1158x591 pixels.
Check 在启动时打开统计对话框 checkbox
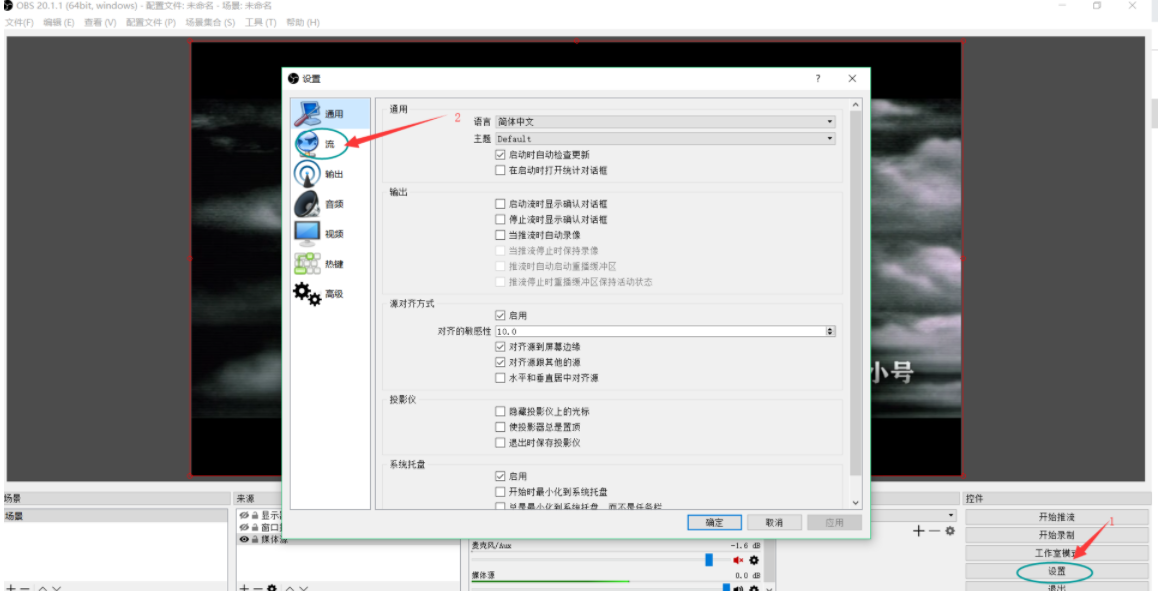pos(501,171)
